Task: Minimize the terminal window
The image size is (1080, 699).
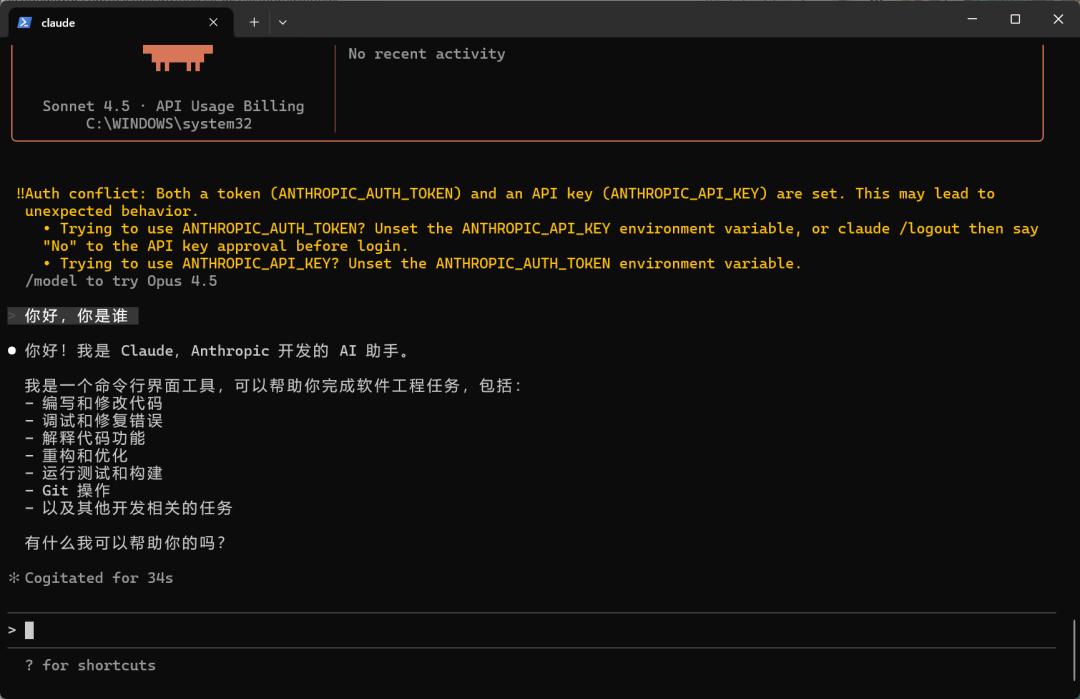Action: tap(973, 19)
